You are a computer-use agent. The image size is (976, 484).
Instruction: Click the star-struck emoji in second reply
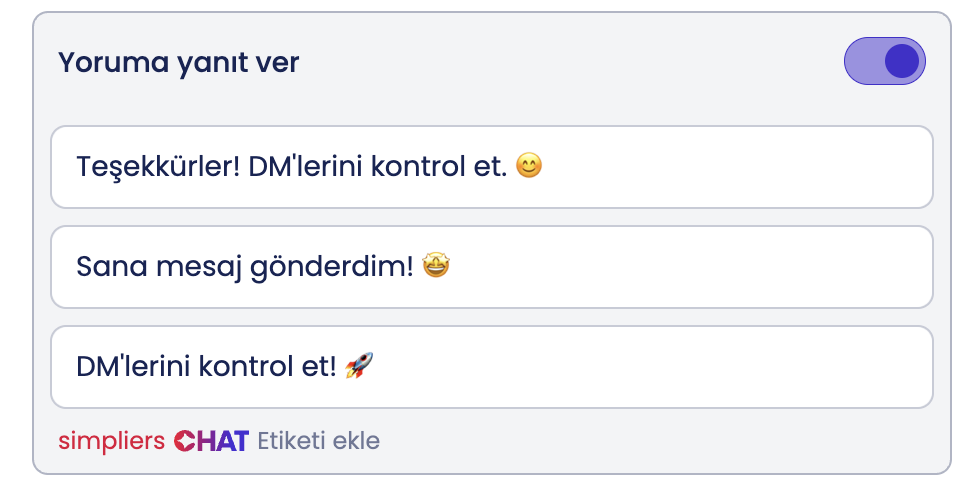click(x=436, y=266)
